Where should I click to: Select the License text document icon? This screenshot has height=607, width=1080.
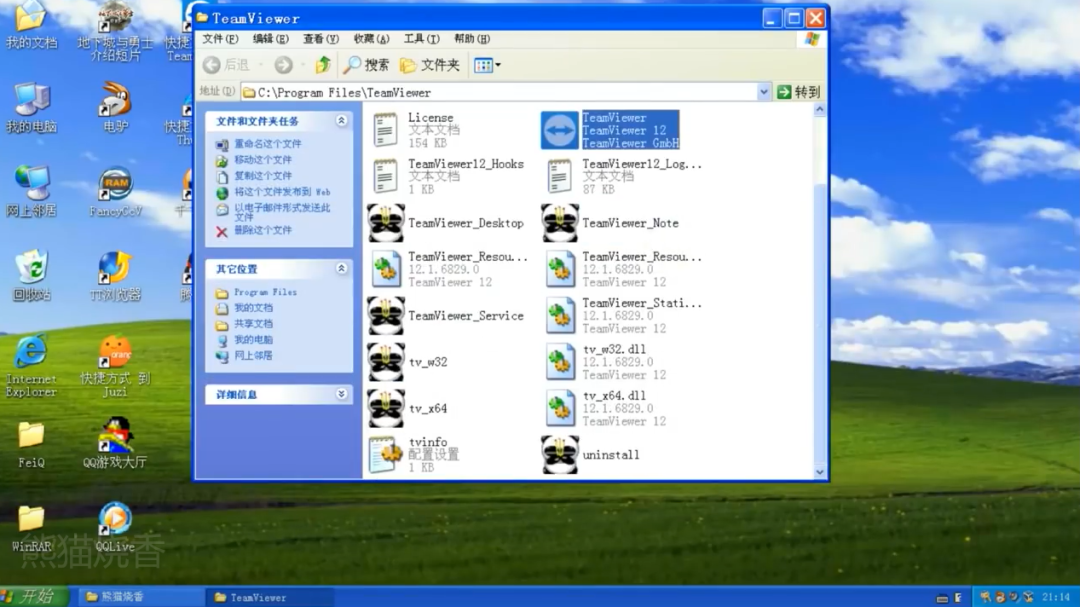pyautogui.click(x=385, y=130)
